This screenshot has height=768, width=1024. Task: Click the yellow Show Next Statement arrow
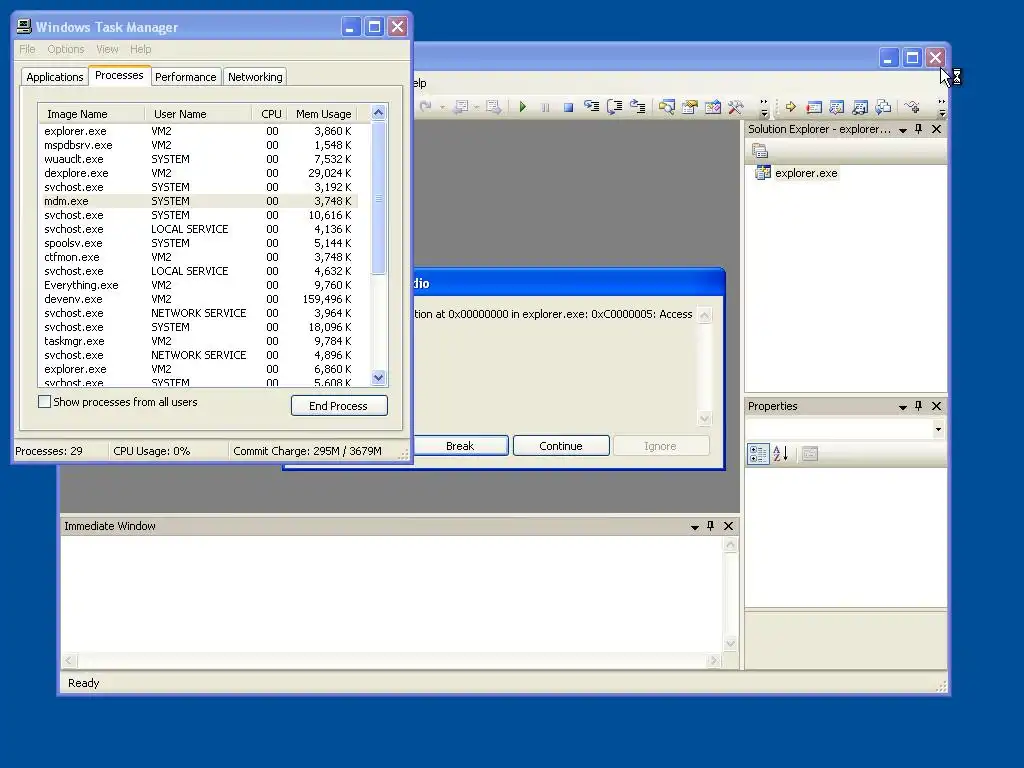[x=791, y=106]
